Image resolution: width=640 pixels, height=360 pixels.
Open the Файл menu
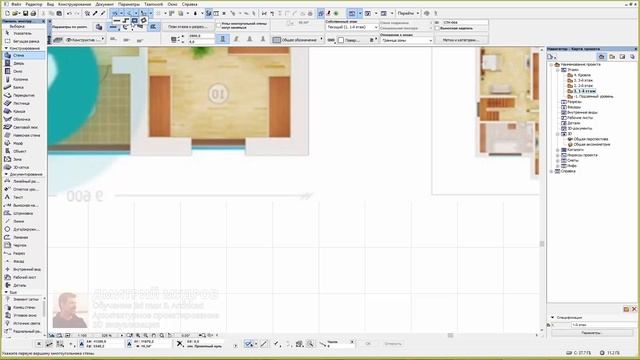16,4
